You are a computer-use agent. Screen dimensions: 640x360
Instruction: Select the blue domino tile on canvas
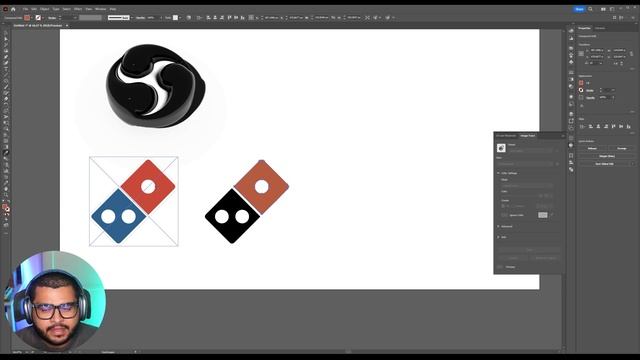click(x=118, y=216)
